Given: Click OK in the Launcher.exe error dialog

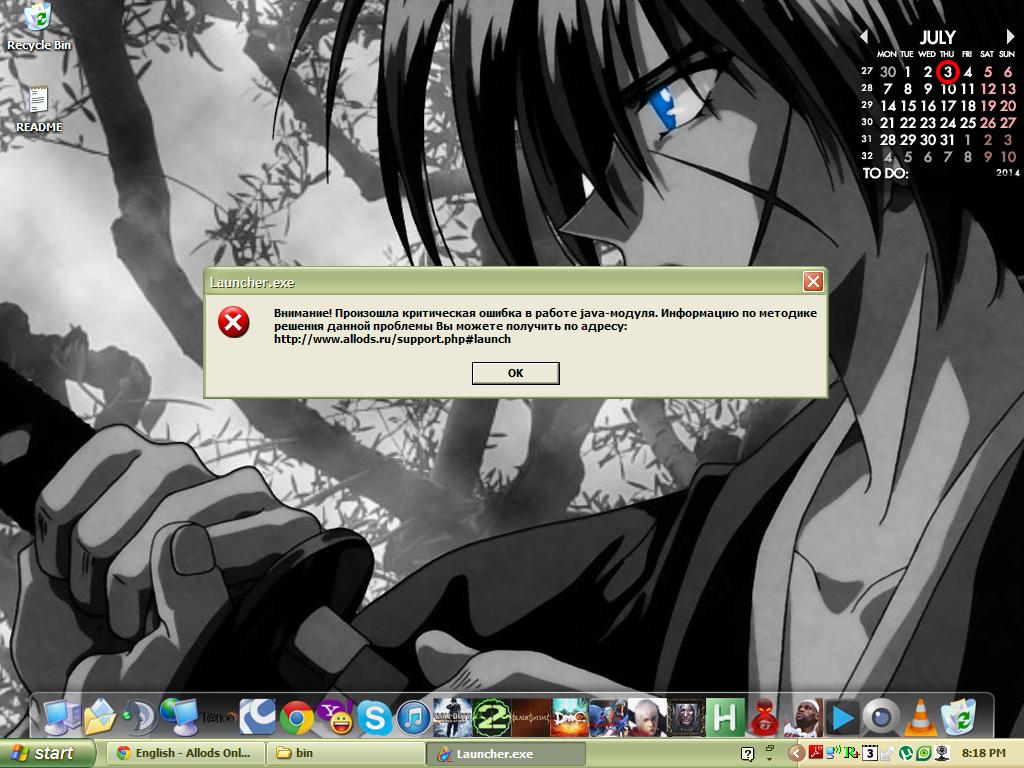Looking at the screenshot, I should point(515,373).
